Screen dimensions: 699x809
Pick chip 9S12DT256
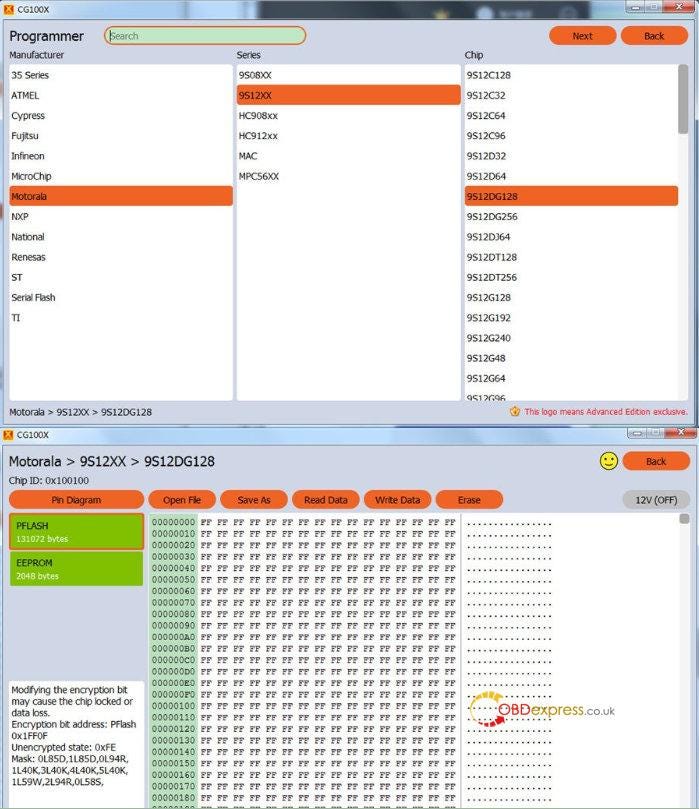pos(571,277)
